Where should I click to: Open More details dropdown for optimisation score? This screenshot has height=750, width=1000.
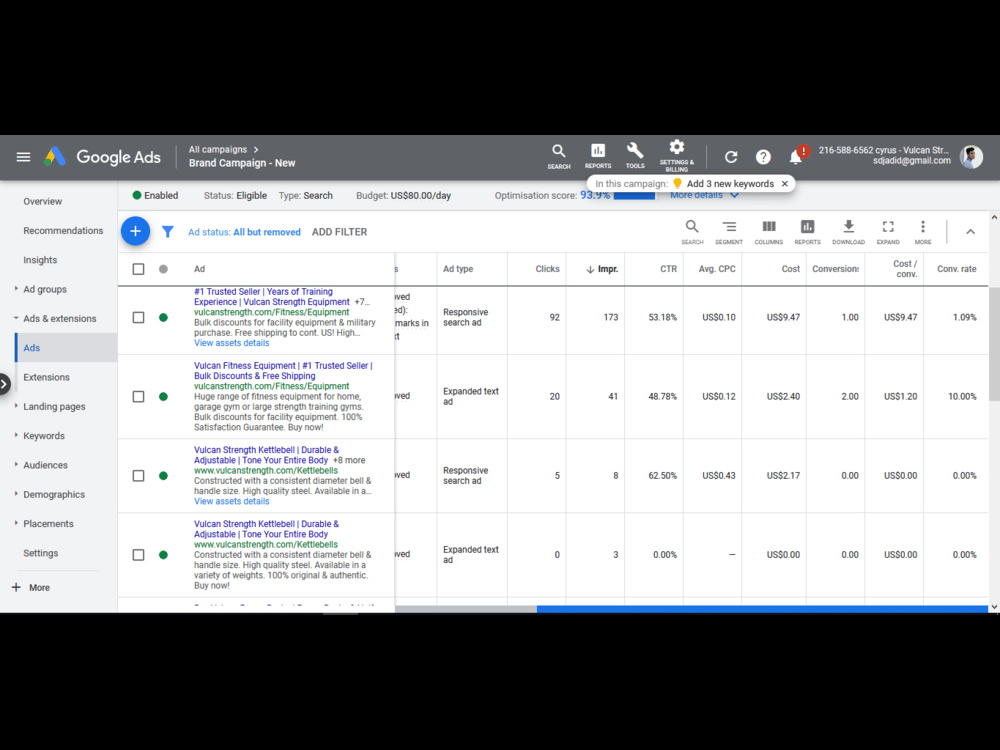pyautogui.click(x=704, y=195)
